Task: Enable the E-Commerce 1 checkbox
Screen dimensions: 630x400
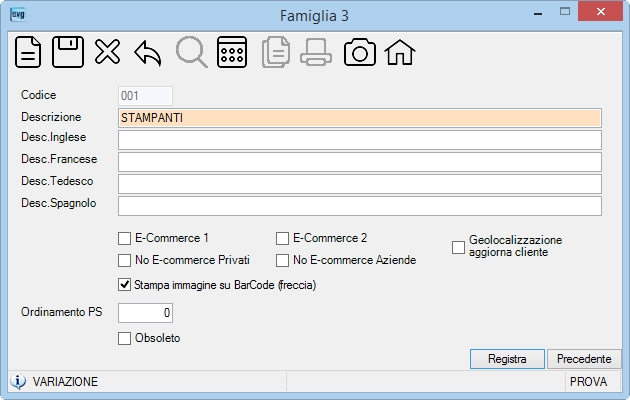Action: click(x=125, y=238)
